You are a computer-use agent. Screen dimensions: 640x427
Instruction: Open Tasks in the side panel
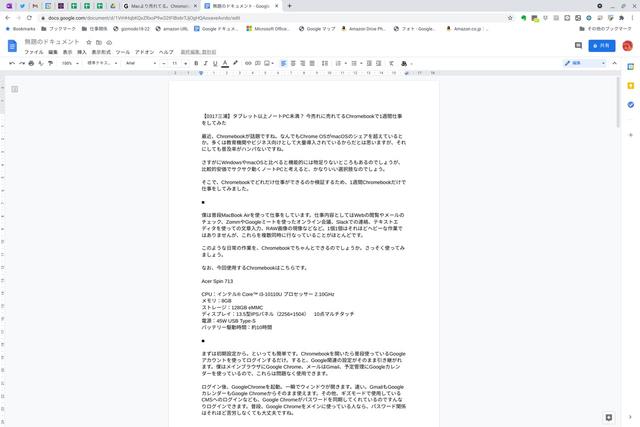click(x=631, y=105)
